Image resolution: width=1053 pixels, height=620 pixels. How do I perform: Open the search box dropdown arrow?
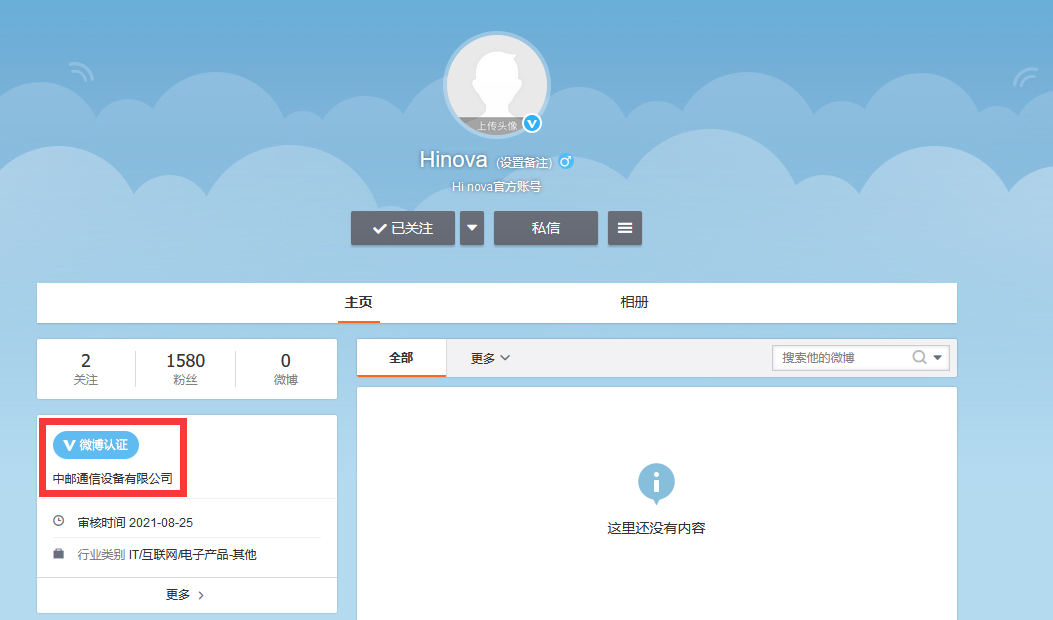[938, 357]
